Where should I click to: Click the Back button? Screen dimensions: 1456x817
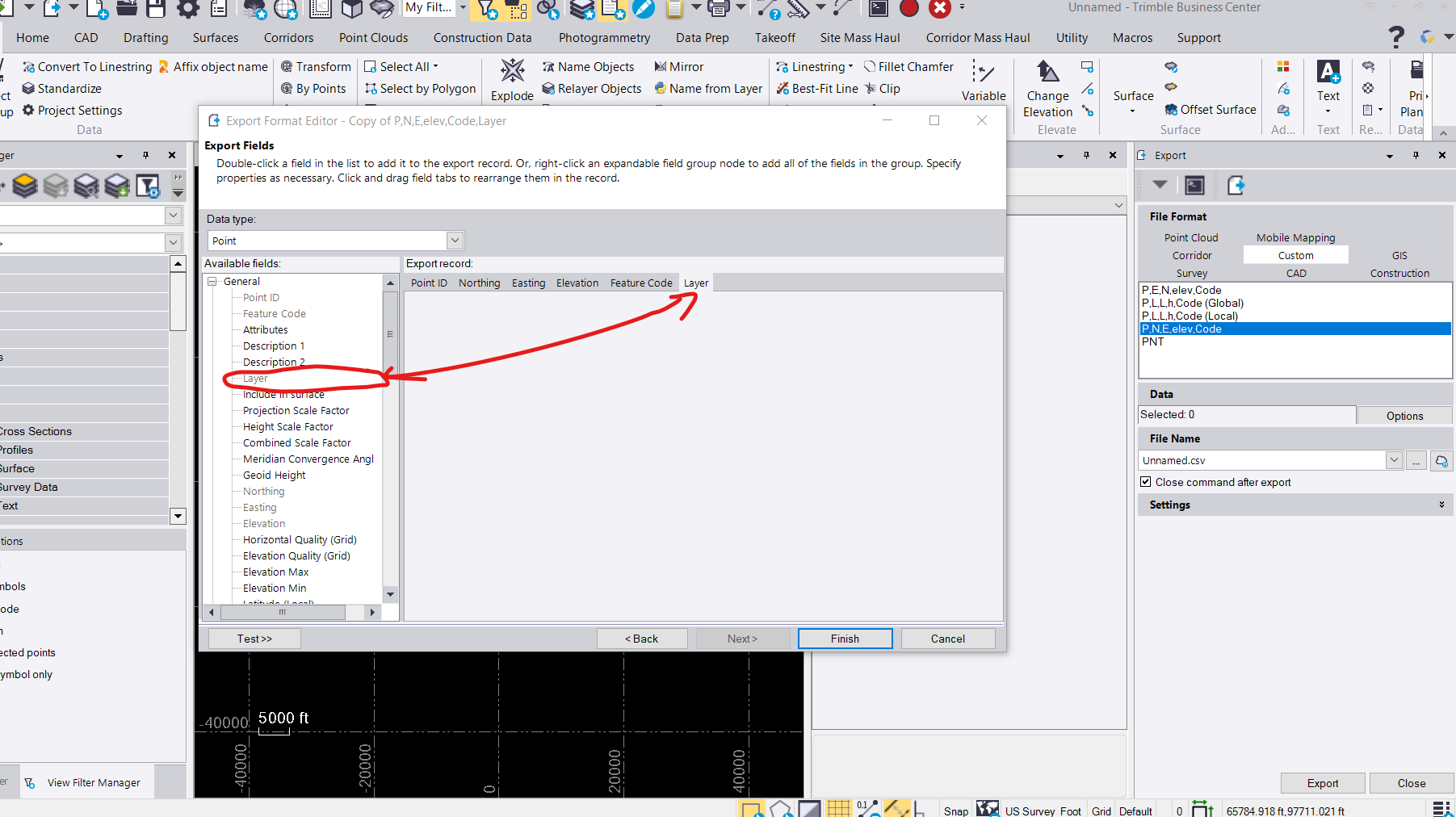(x=642, y=639)
